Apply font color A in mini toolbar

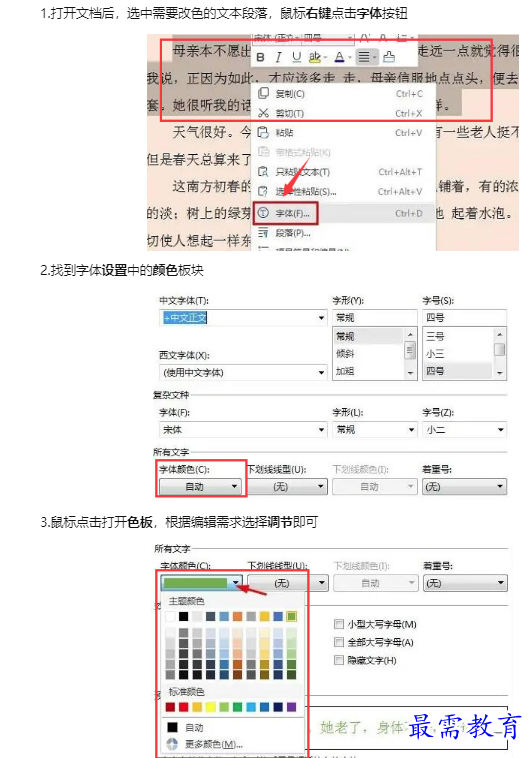pyautogui.click(x=339, y=58)
